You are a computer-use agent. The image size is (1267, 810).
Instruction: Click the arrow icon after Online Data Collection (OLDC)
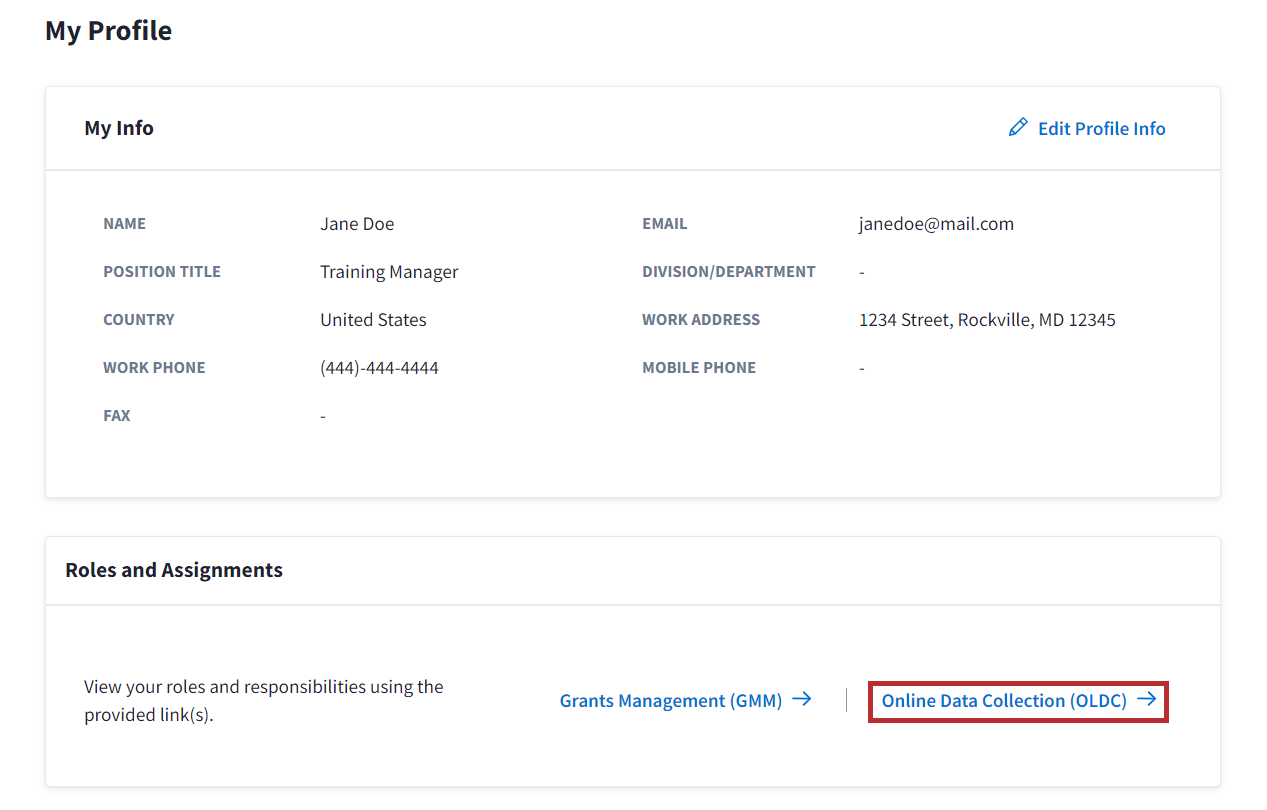pyautogui.click(x=1146, y=700)
